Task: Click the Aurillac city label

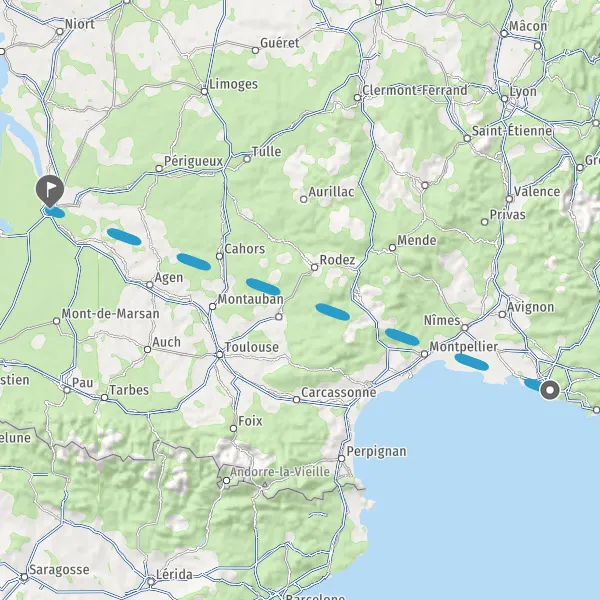Action: [331, 192]
